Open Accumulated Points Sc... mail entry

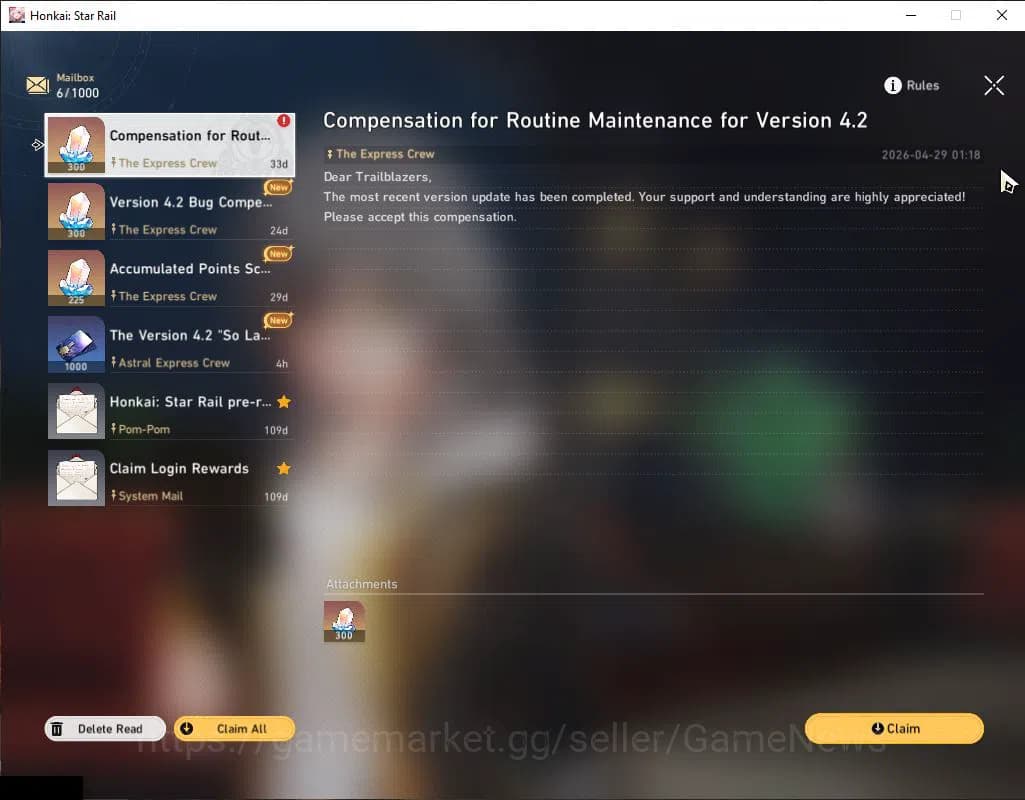coord(190,279)
